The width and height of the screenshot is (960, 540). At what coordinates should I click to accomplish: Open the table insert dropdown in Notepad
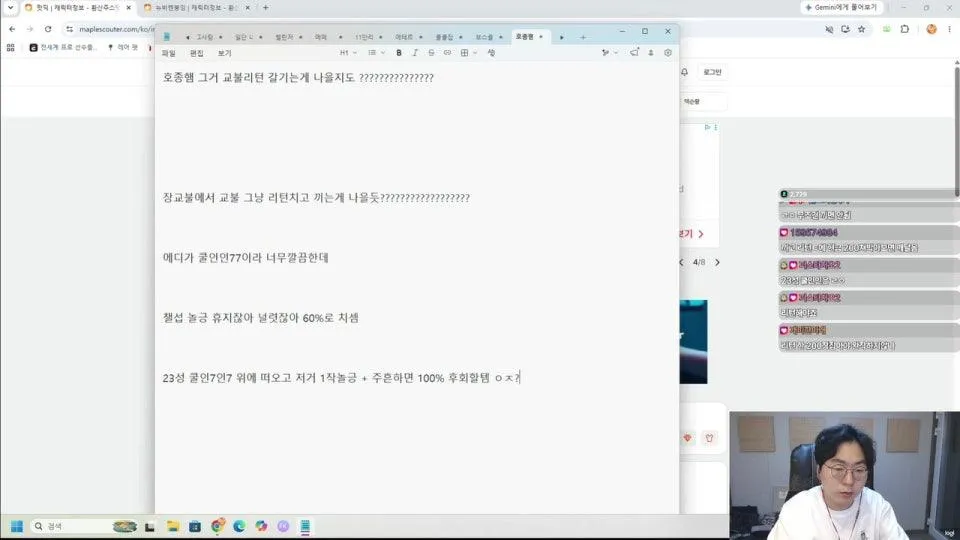point(468,53)
